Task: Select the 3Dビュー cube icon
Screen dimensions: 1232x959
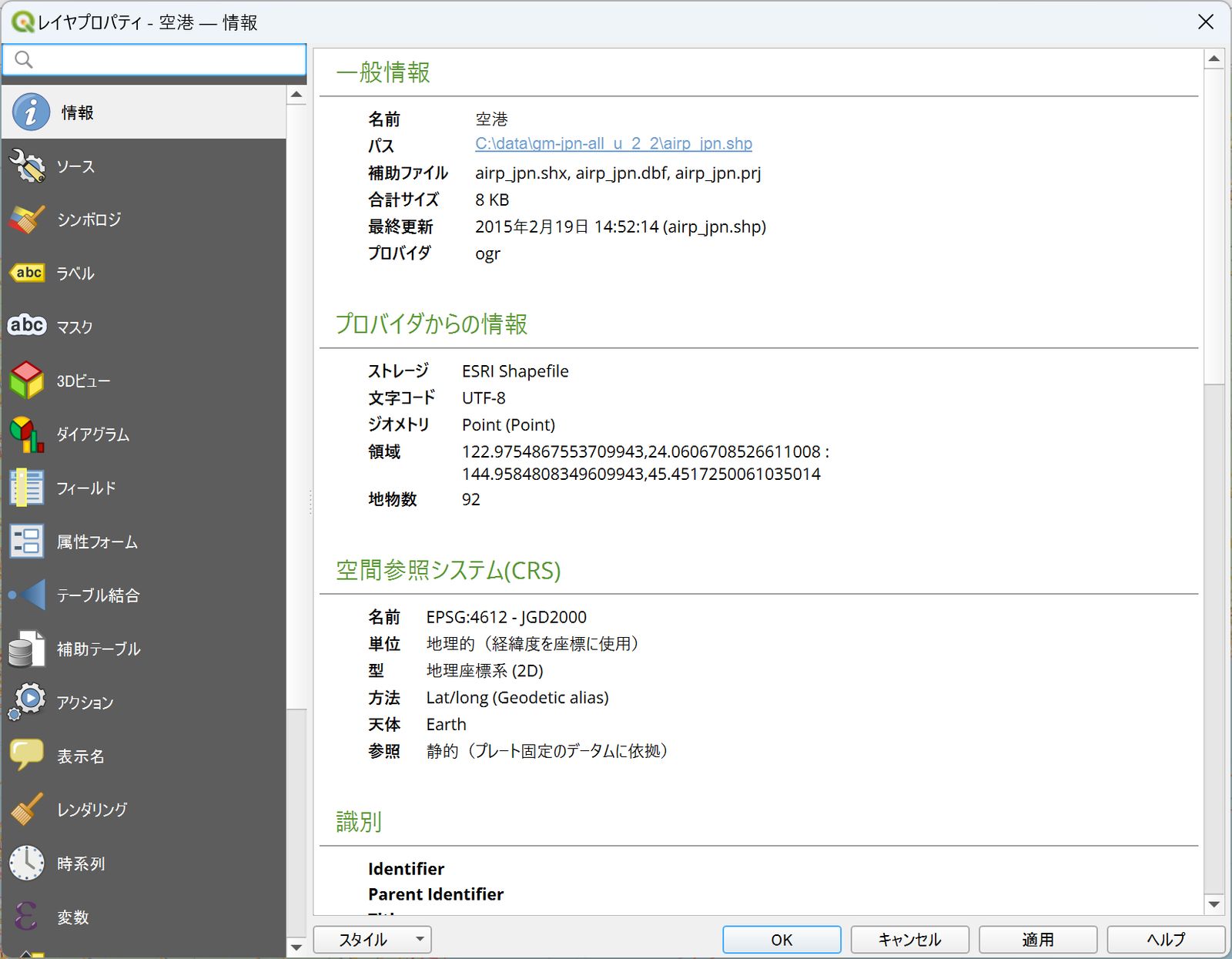Action: 28,381
